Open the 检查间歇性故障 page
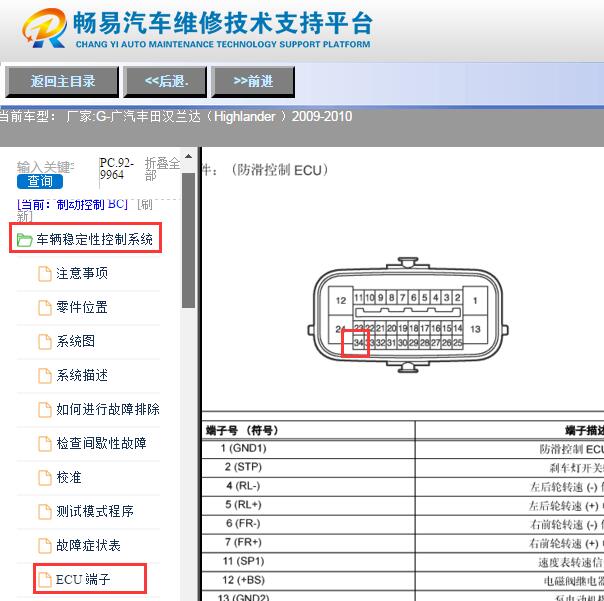 [x=101, y=443]
